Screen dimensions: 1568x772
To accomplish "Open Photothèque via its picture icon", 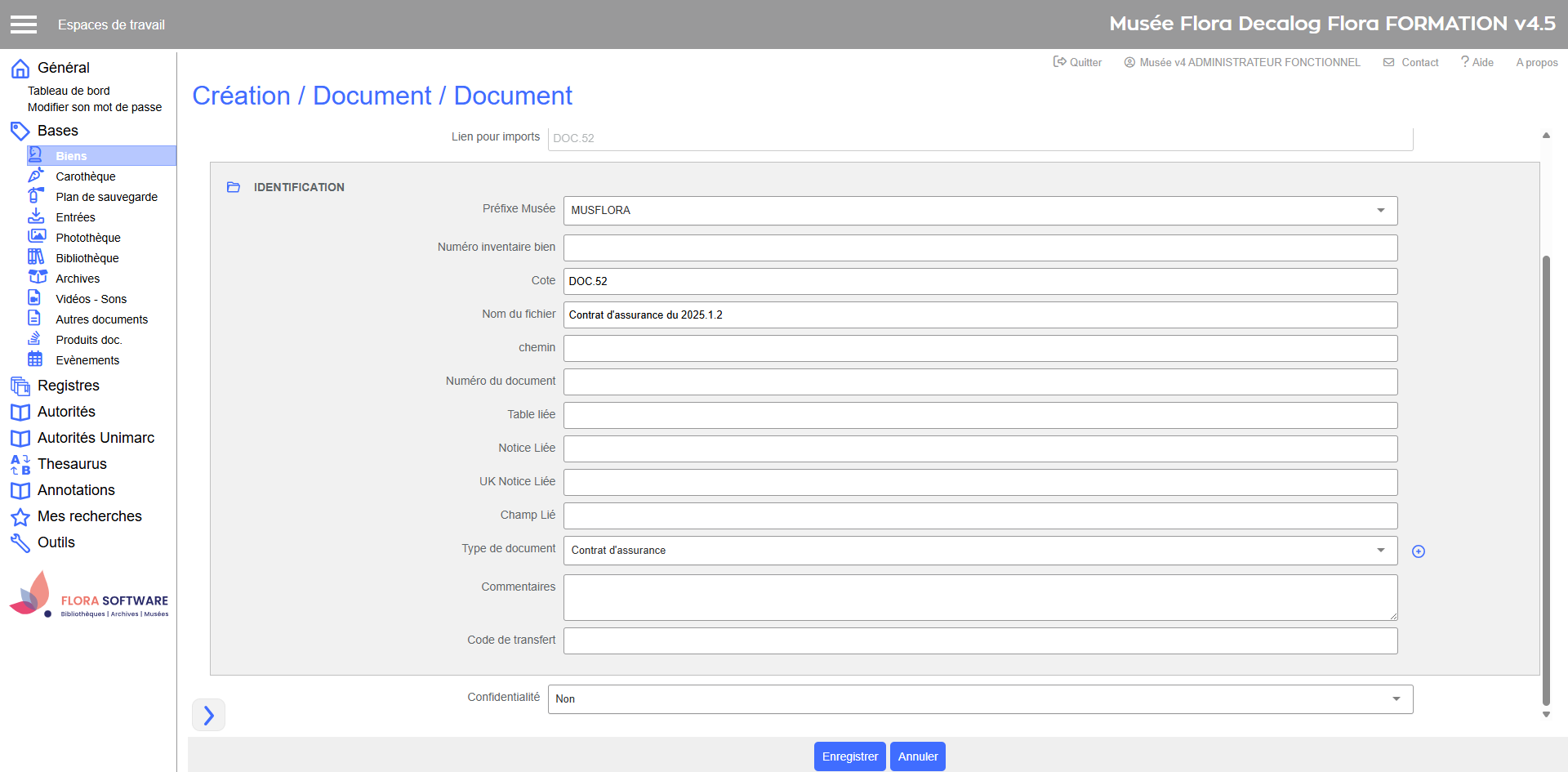I will pyautogui.click(x=36, y=237).
